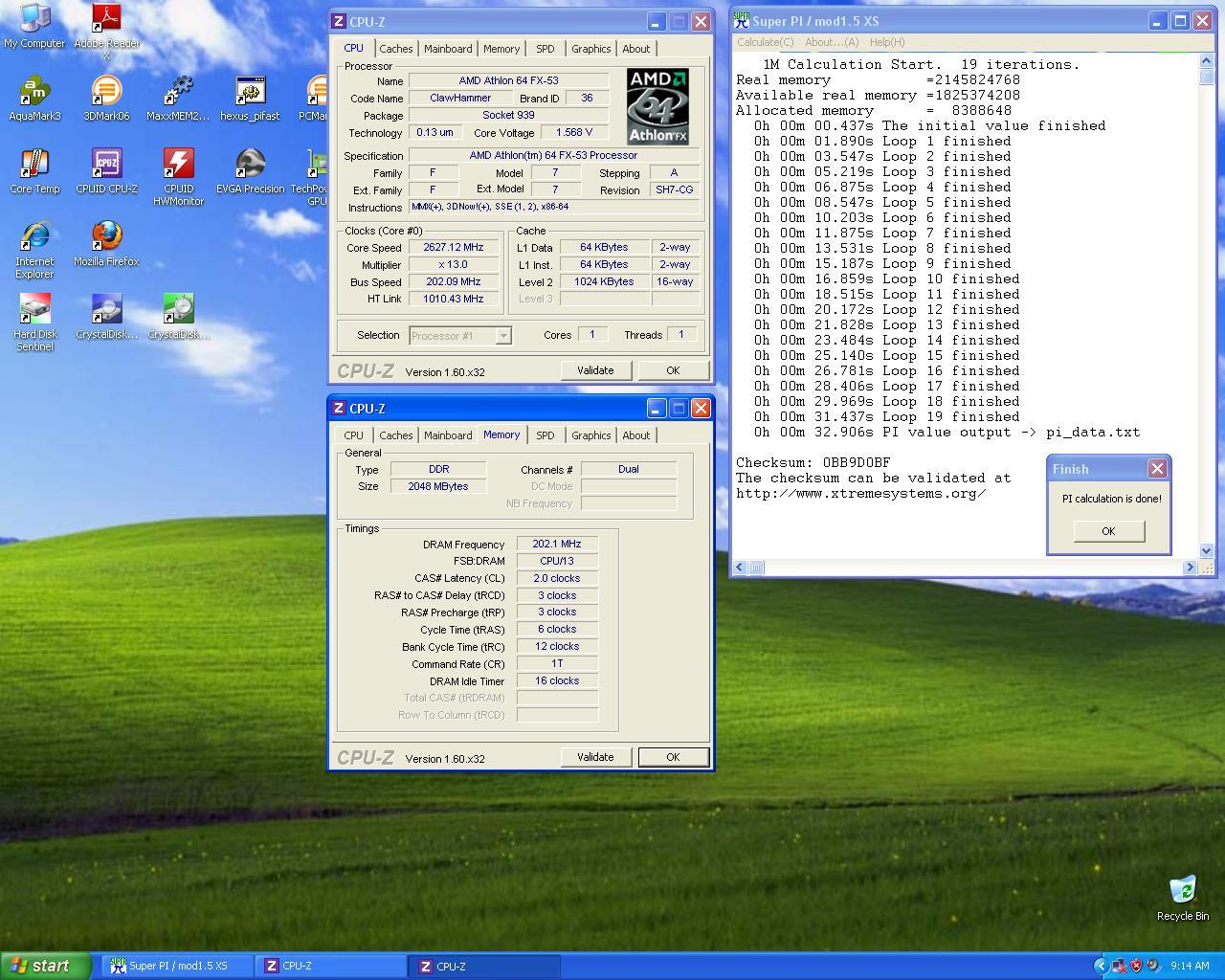
Task: Click the Command Rate 1T value
Action: 557,663
